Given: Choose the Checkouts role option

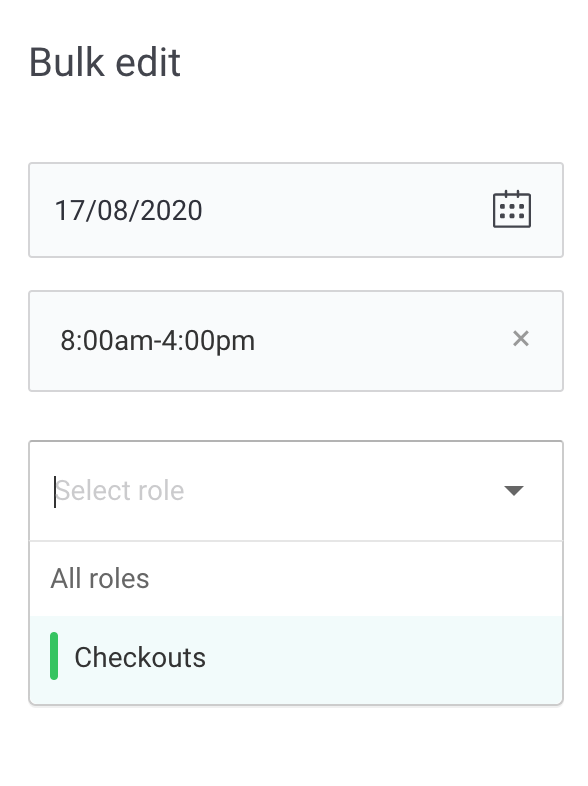Looking at the screenshot, I should [296, 657].
